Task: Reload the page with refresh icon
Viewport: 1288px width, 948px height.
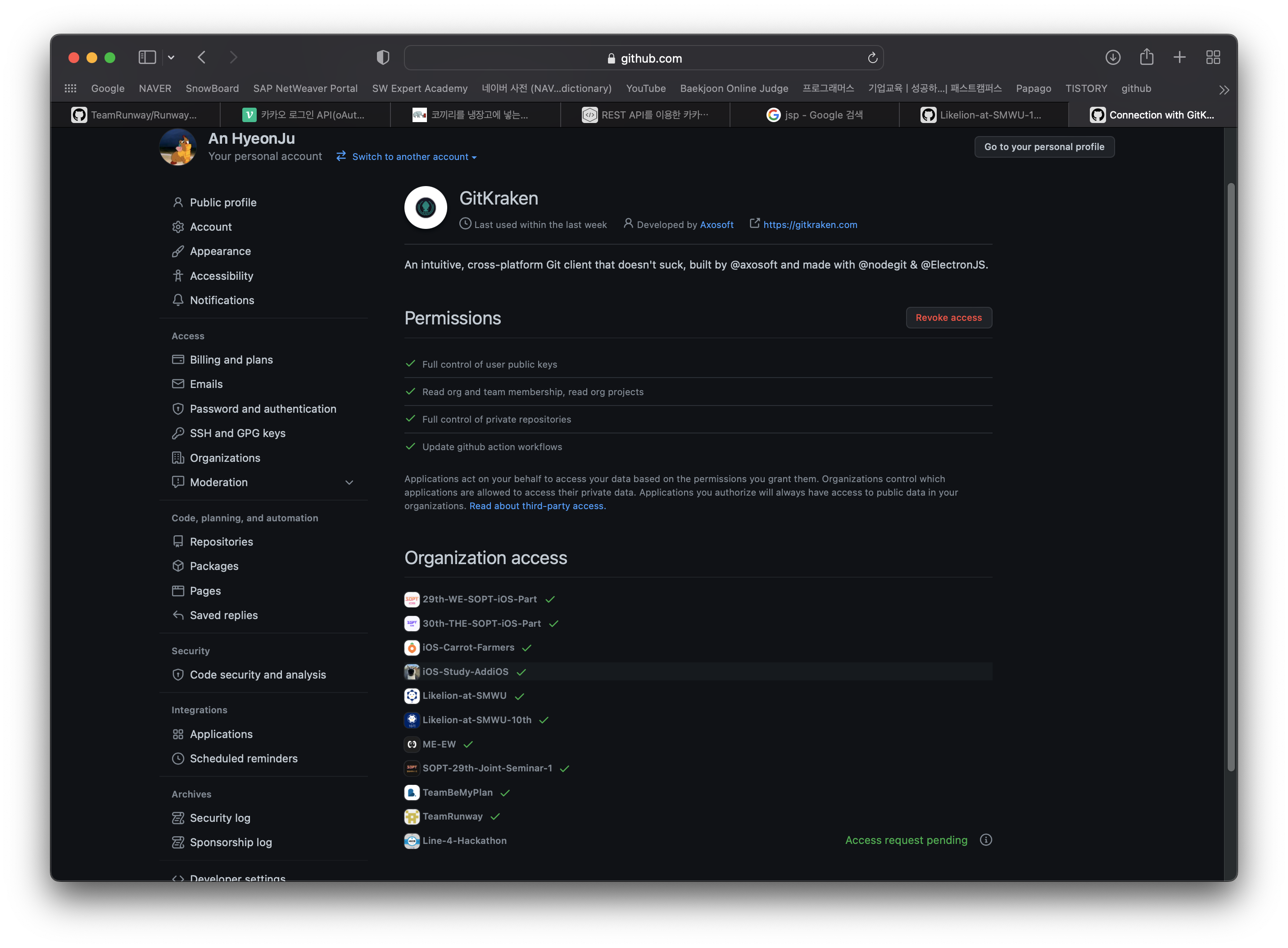Action: pyautogui.click(x=872, y=58)
